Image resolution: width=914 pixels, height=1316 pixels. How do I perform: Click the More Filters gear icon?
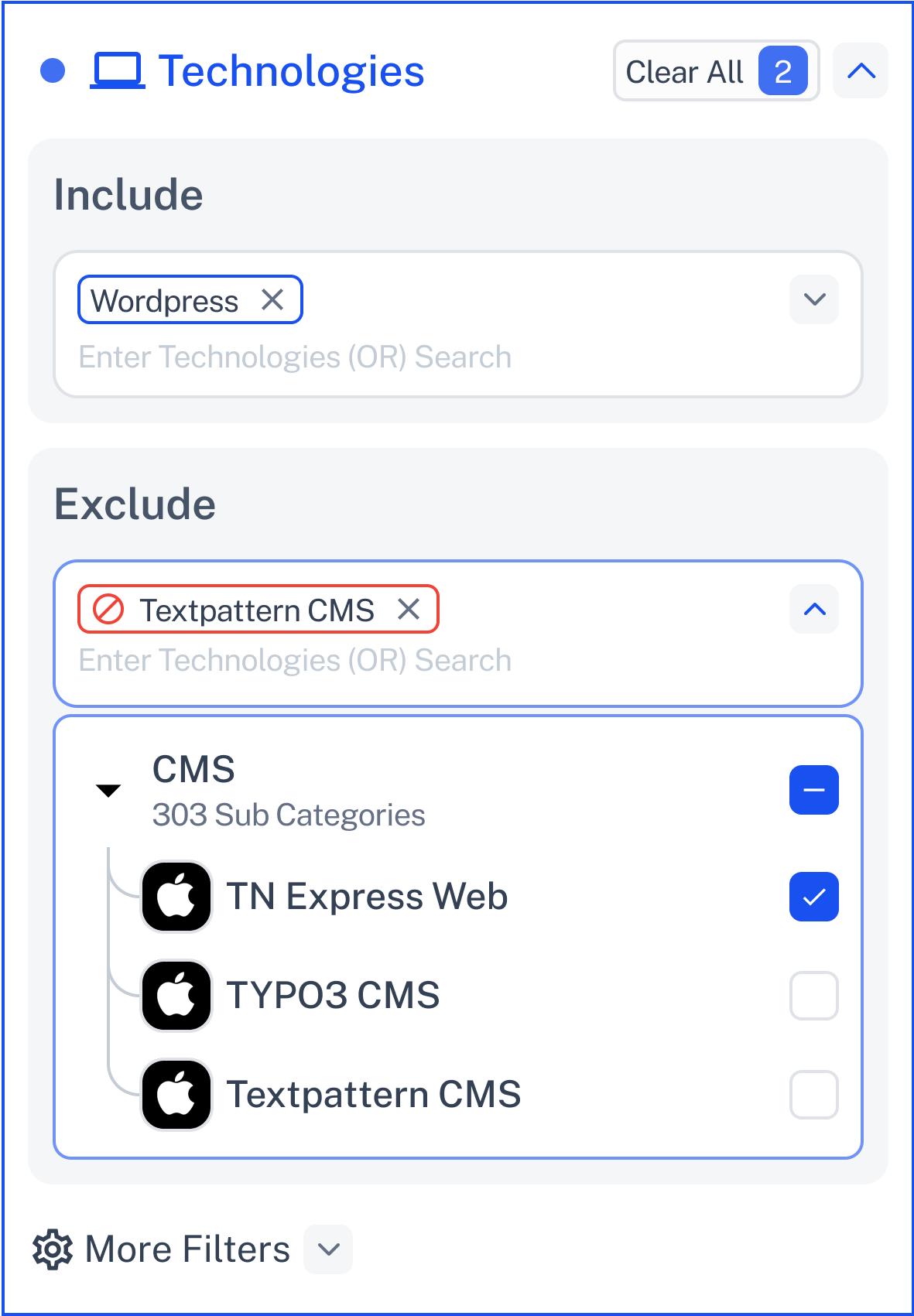(x=53, y=1249)
